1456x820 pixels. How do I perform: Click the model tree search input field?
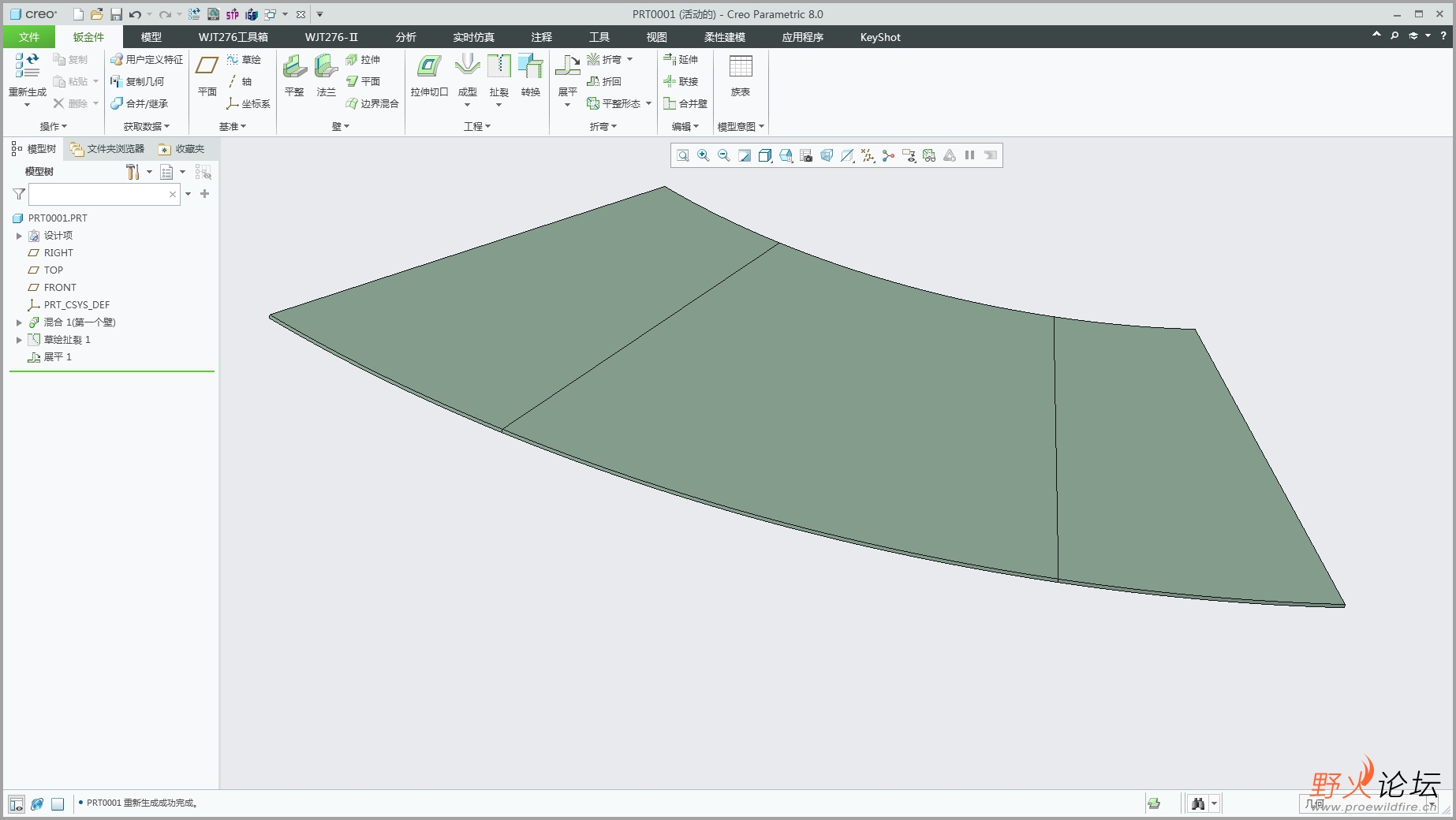[x=103, y=194]
